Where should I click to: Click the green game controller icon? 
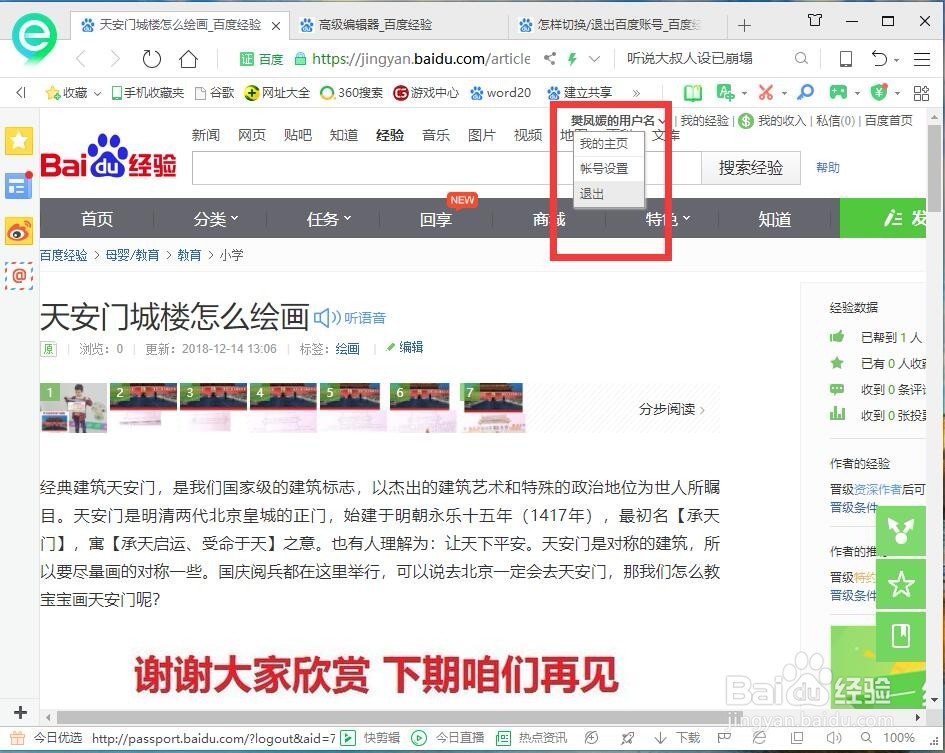click(x=838, y=92)
